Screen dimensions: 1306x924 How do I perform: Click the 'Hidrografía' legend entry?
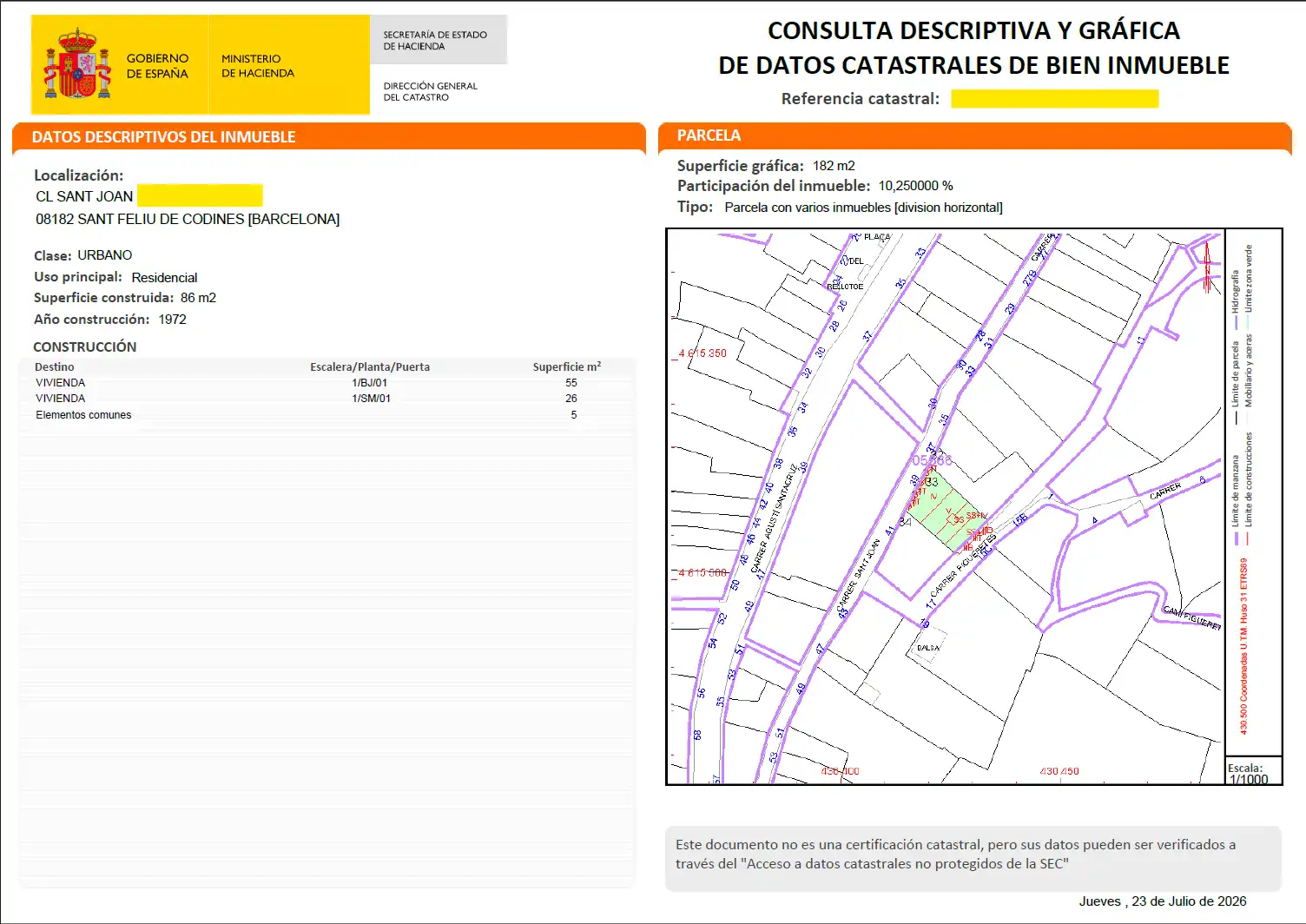click(x=1236, y=300)
